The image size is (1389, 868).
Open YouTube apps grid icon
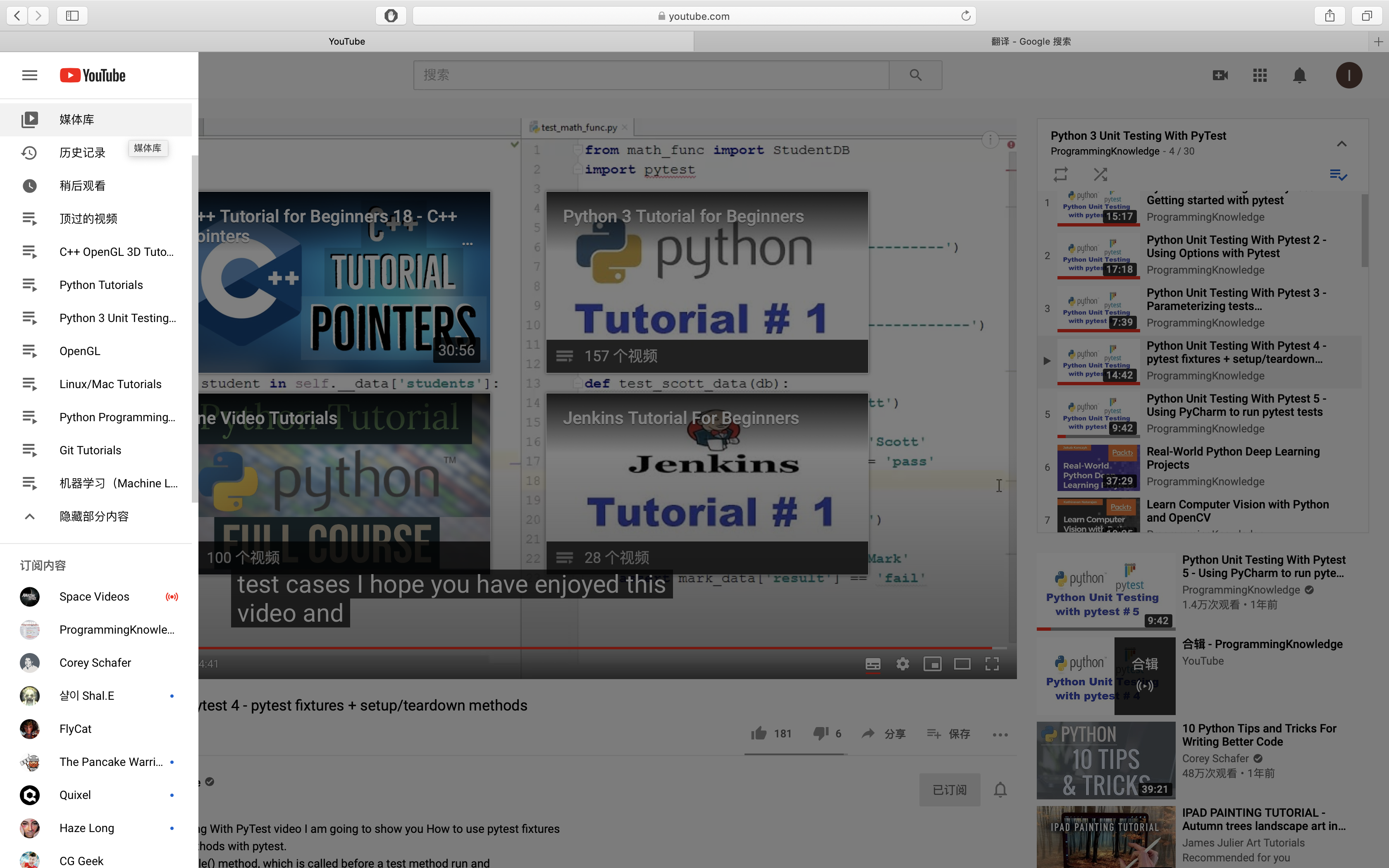point(1260,75)
